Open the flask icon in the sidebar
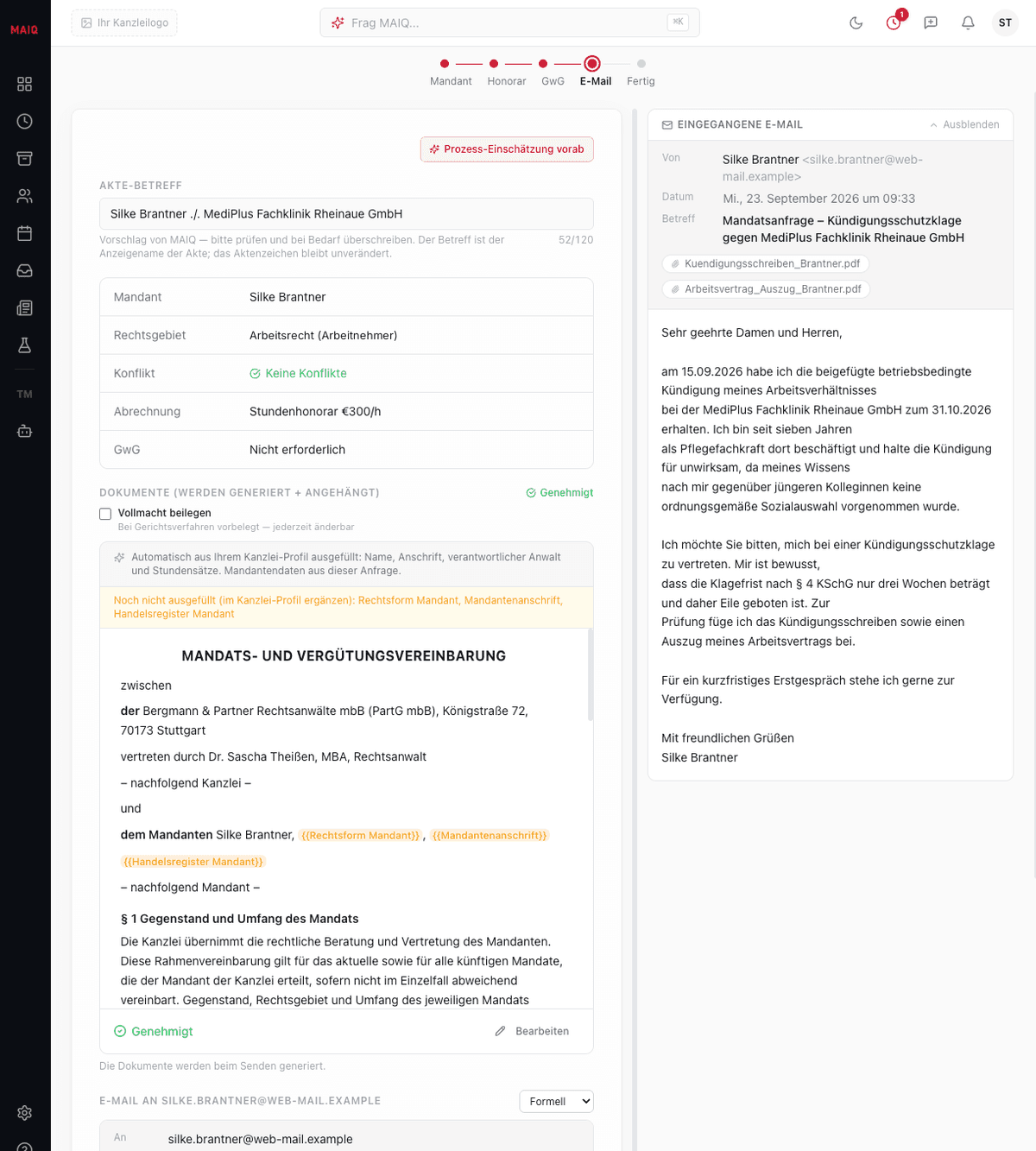Image resolution: width=1036 pixels, height=1151 pixels. click(x=24, y=345)
